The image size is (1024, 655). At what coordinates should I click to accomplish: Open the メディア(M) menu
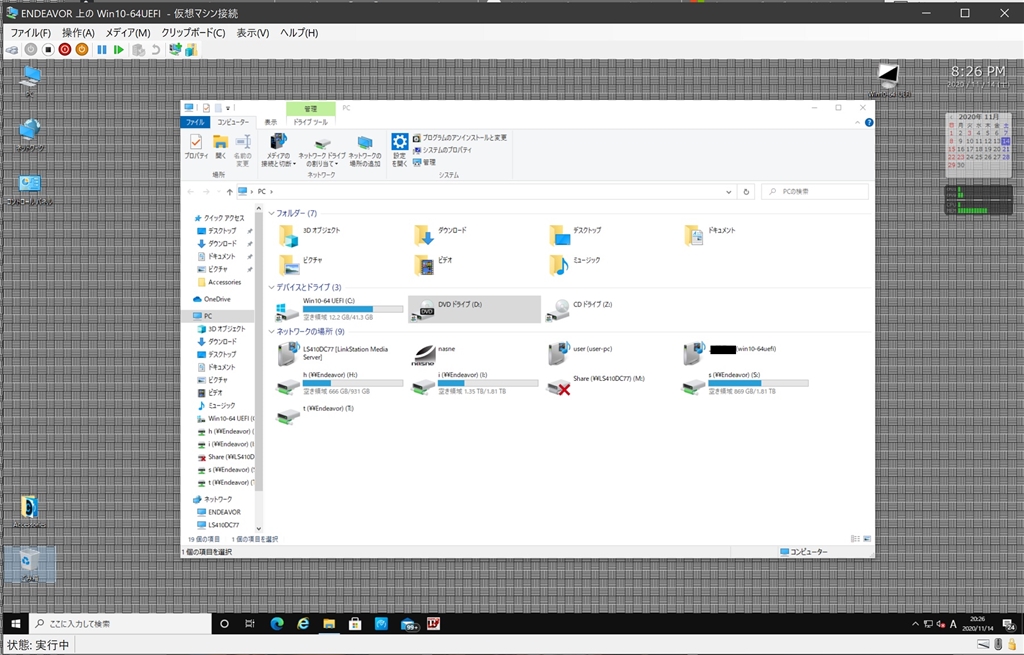(128, 33)
